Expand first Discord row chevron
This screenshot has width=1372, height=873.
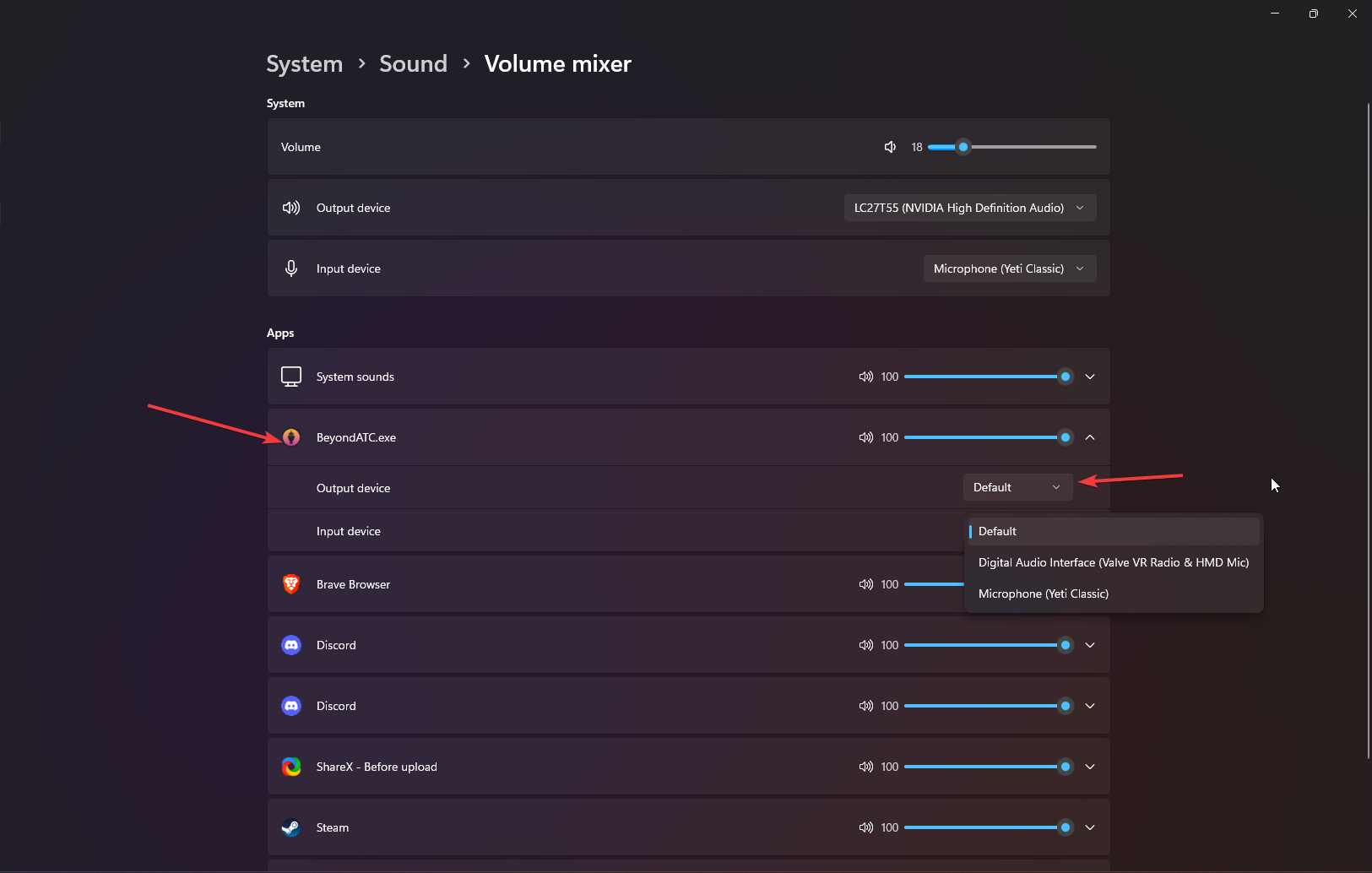[x=1090, y=645]
